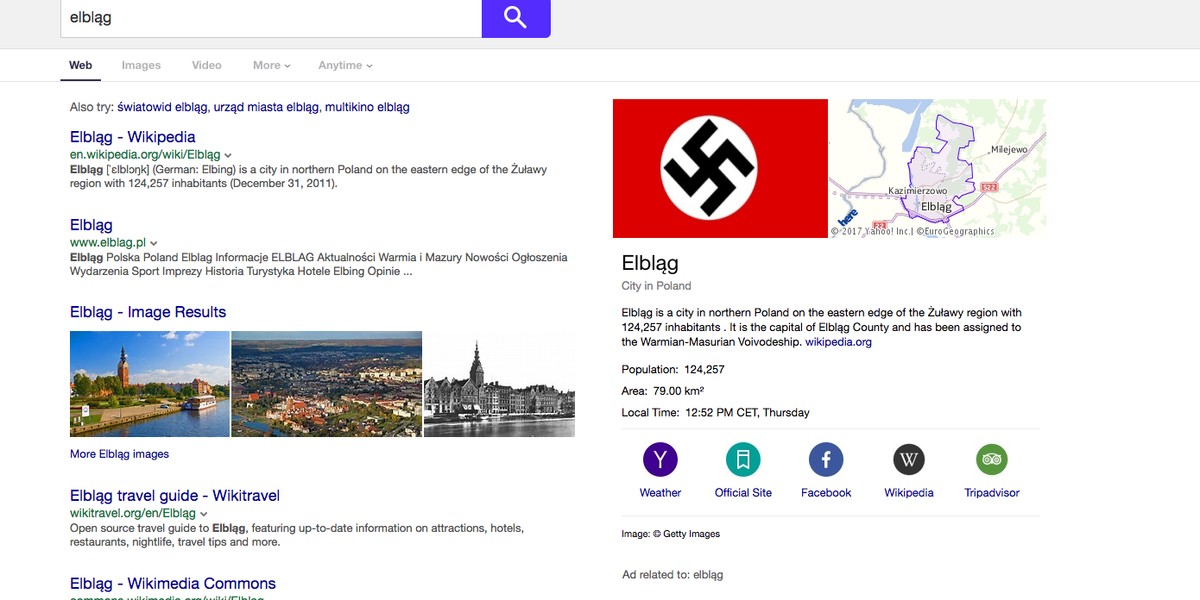Image resolution: width=1200 pixels, height=600 pixels.
Task: Click the 'Elbląg' heading in the city panel
Action: pyautogui.click(x=650, y=263)
